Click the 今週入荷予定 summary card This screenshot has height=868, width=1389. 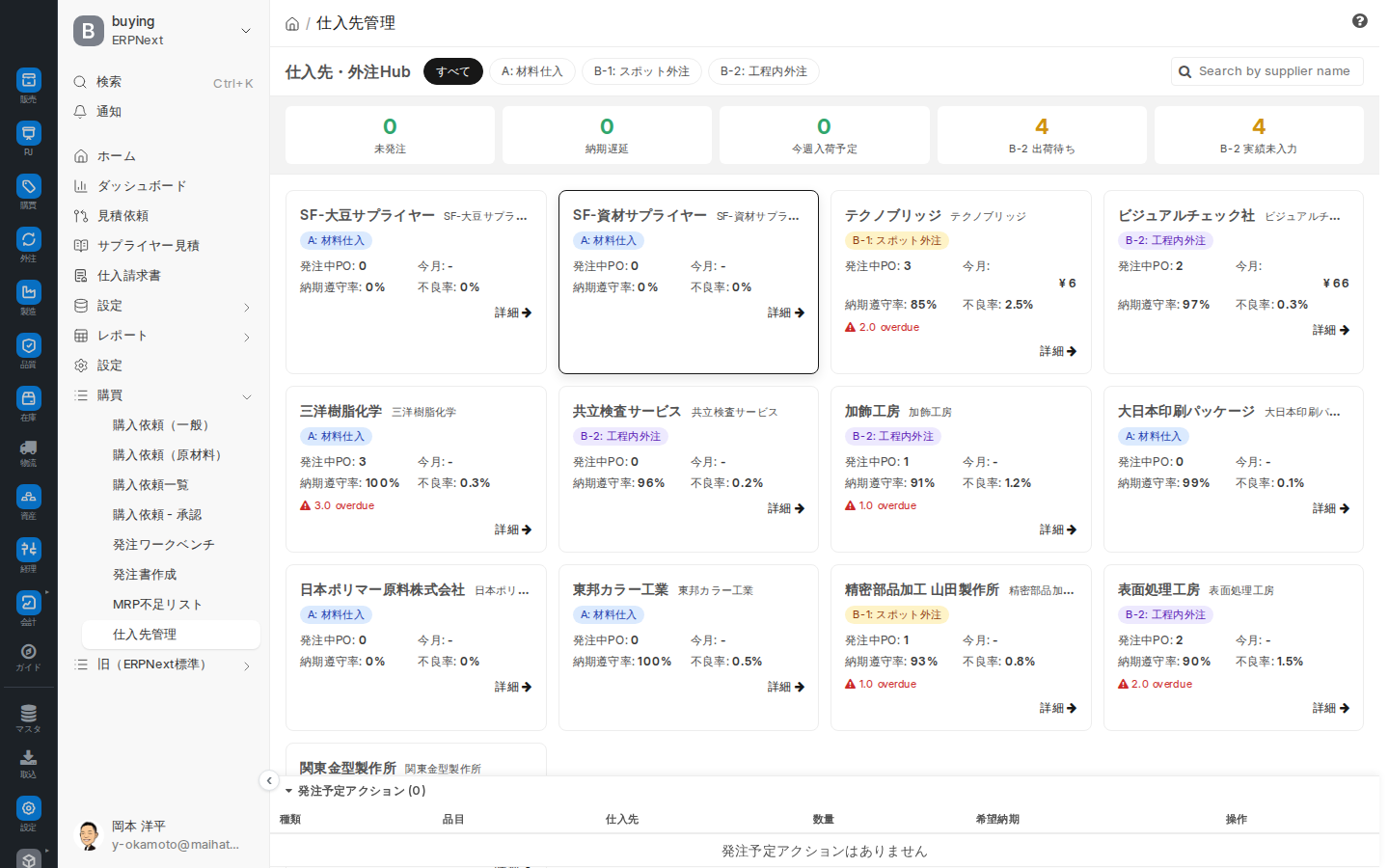click(x=825, y=135)
